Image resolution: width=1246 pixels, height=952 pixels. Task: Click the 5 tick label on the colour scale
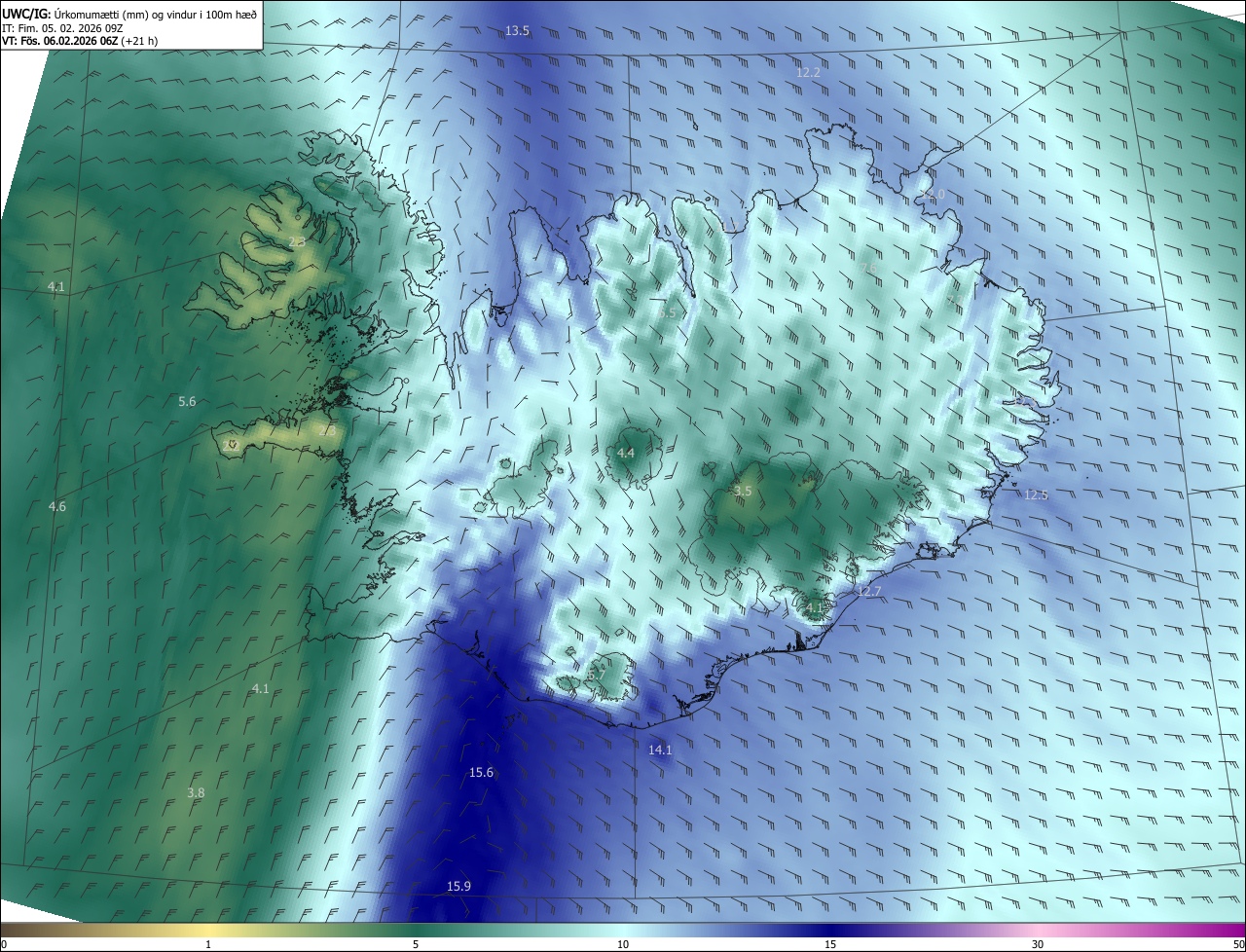click(x=416, y=944)
